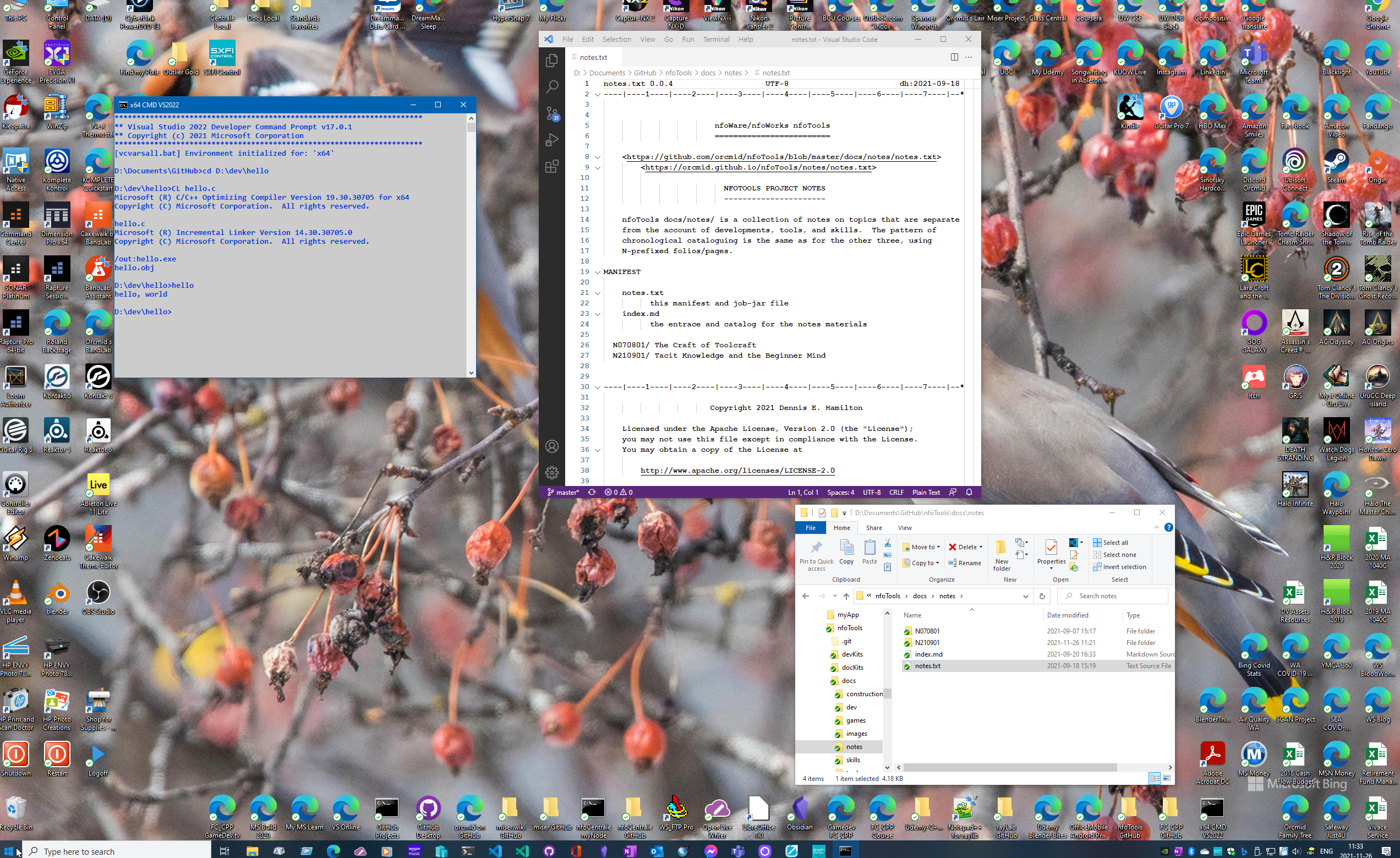Click Rename in the Organize group
1400x858 pixels.
pyautogui.click(x=965, y=563)
